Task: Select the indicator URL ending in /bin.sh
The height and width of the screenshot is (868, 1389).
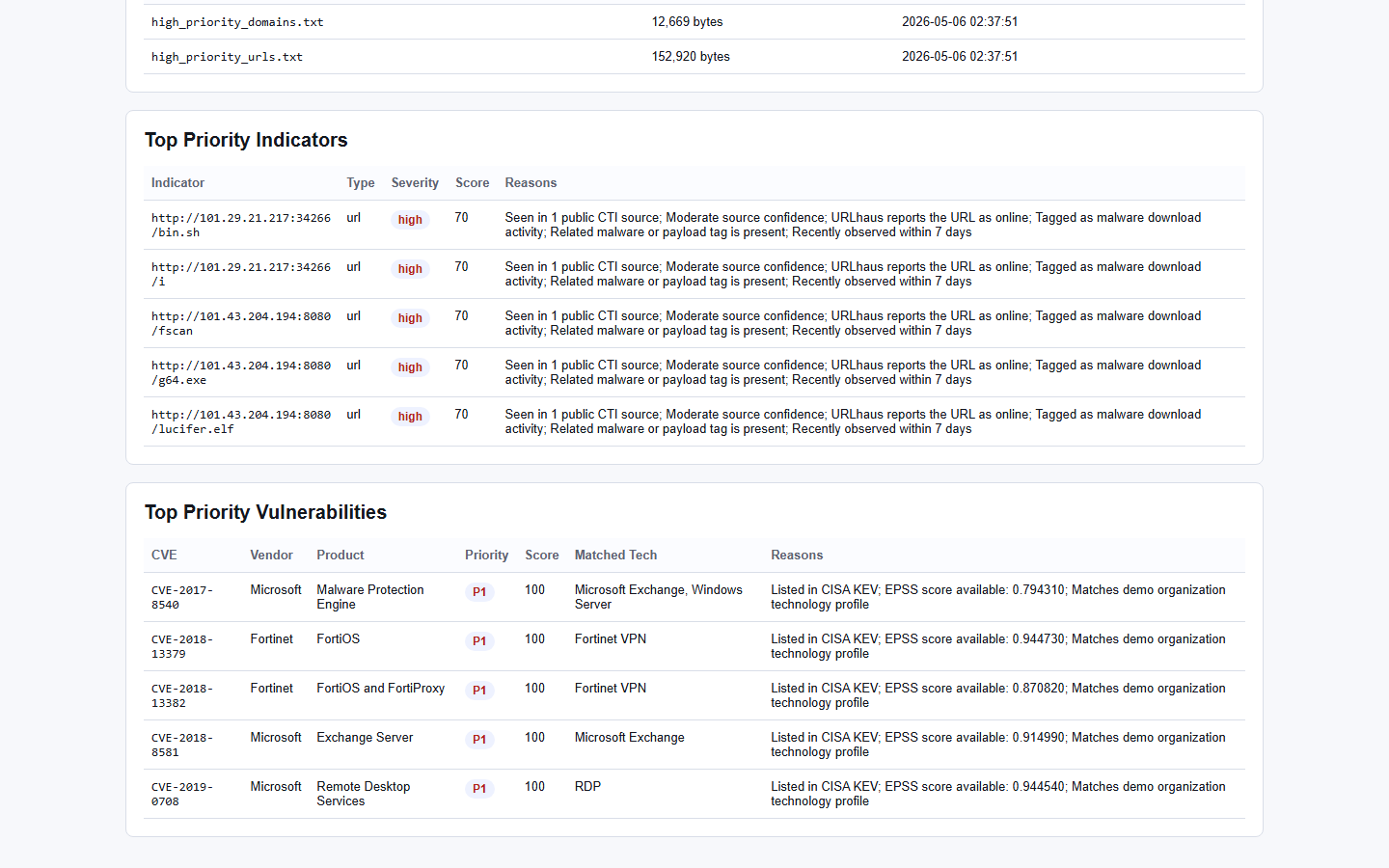Action: tap(241, 225)
